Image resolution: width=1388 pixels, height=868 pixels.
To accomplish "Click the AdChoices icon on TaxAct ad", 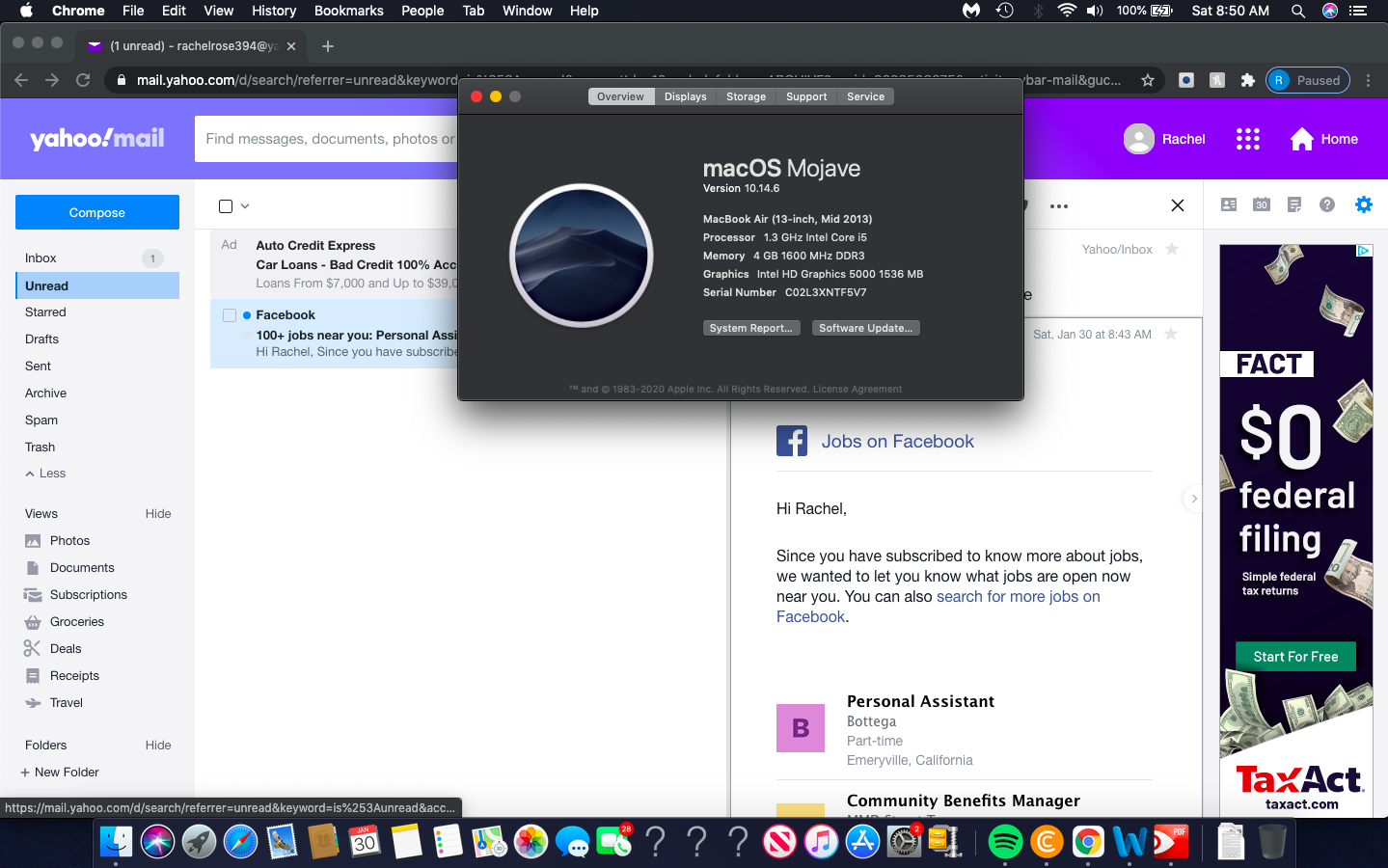I will click(1364, 251).
